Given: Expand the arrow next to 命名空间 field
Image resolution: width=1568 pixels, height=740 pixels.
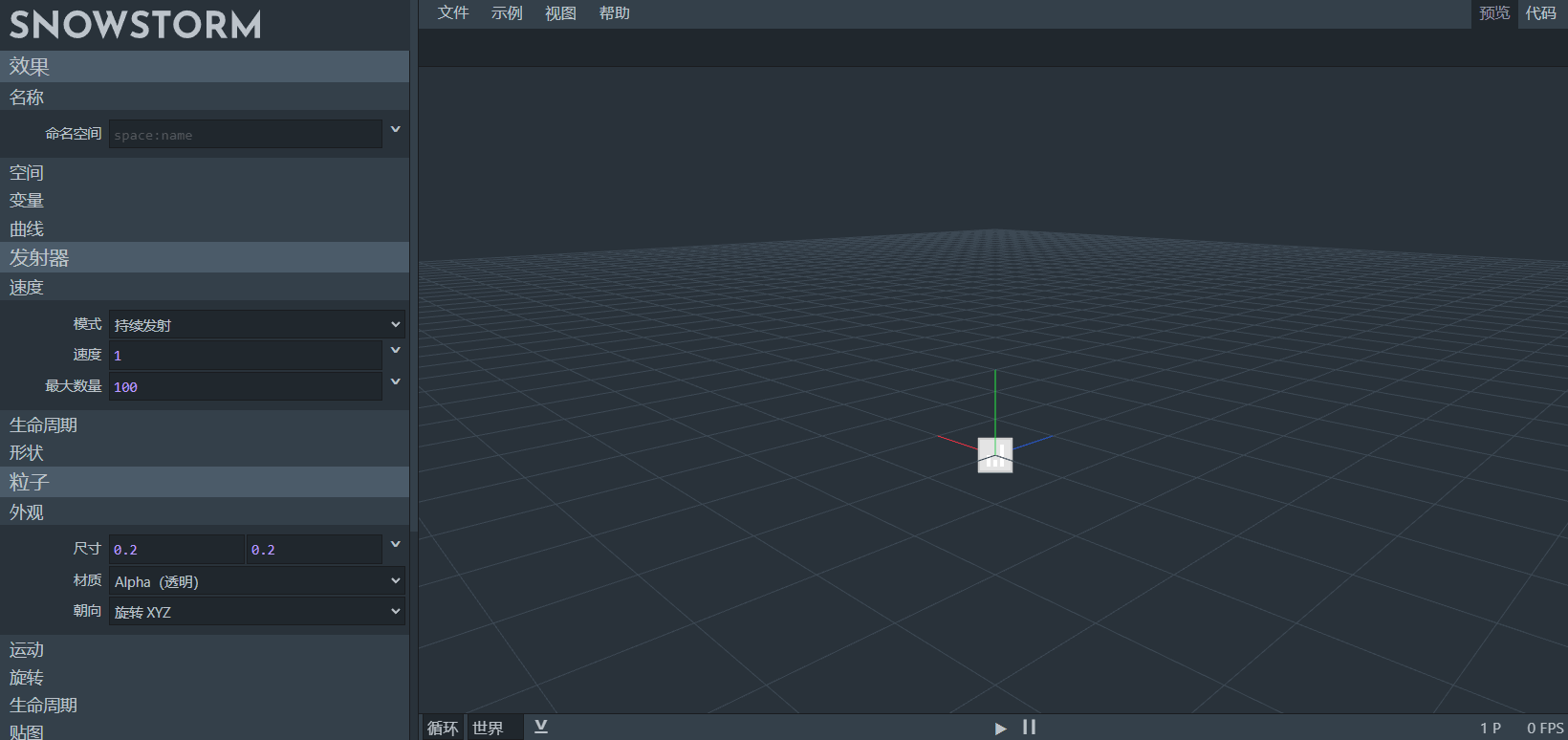Looking at the screenshot, I should tap(395, 129).
